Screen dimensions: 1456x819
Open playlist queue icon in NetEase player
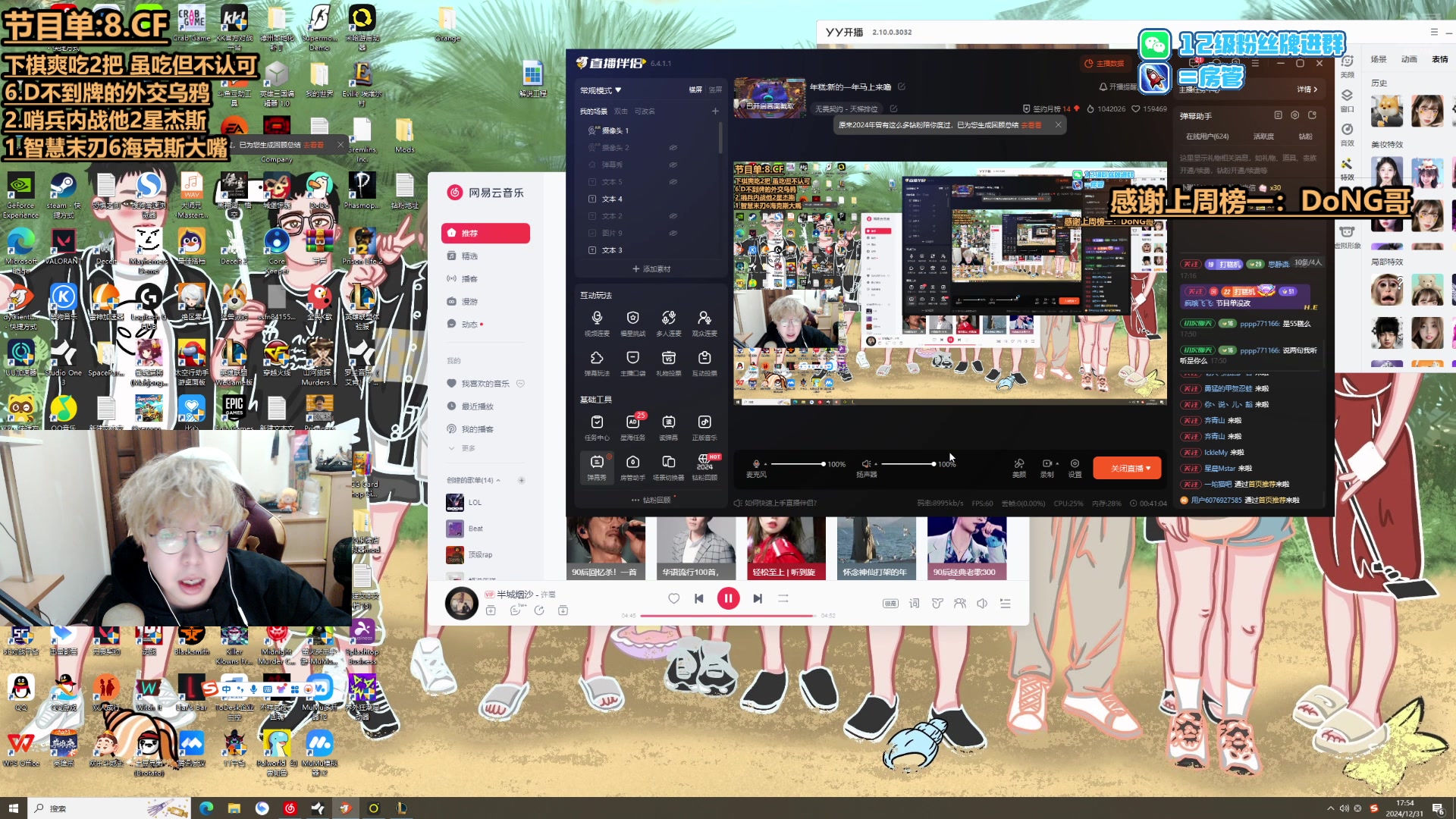pyautogui.click(x=1006, y=604)
